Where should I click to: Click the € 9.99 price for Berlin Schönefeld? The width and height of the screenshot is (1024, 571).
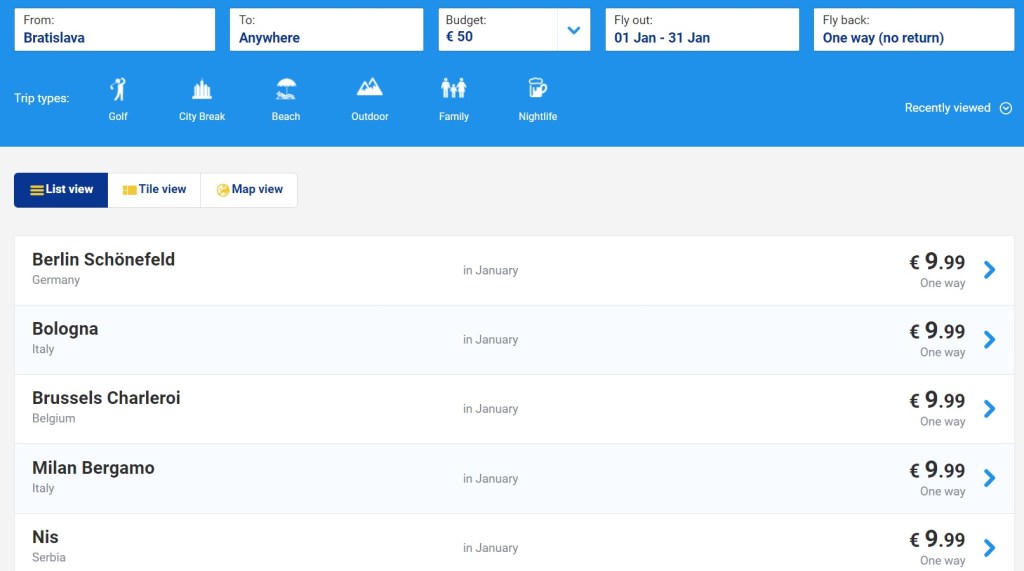937,261
